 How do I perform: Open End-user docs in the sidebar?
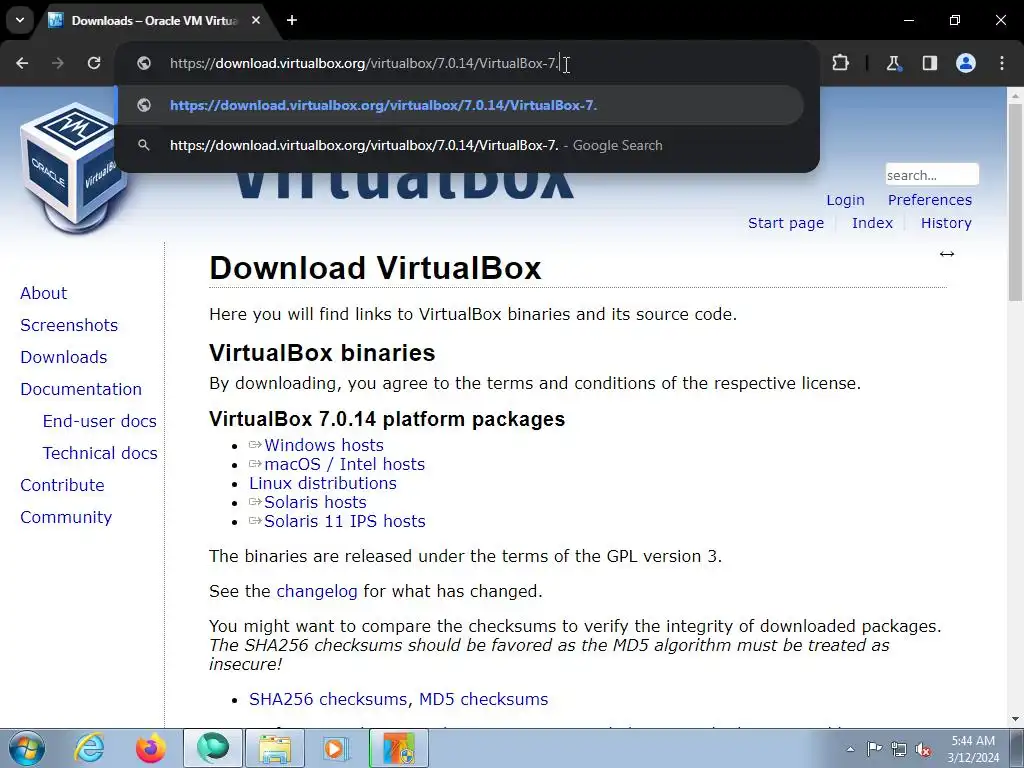[x=99, y=421]
